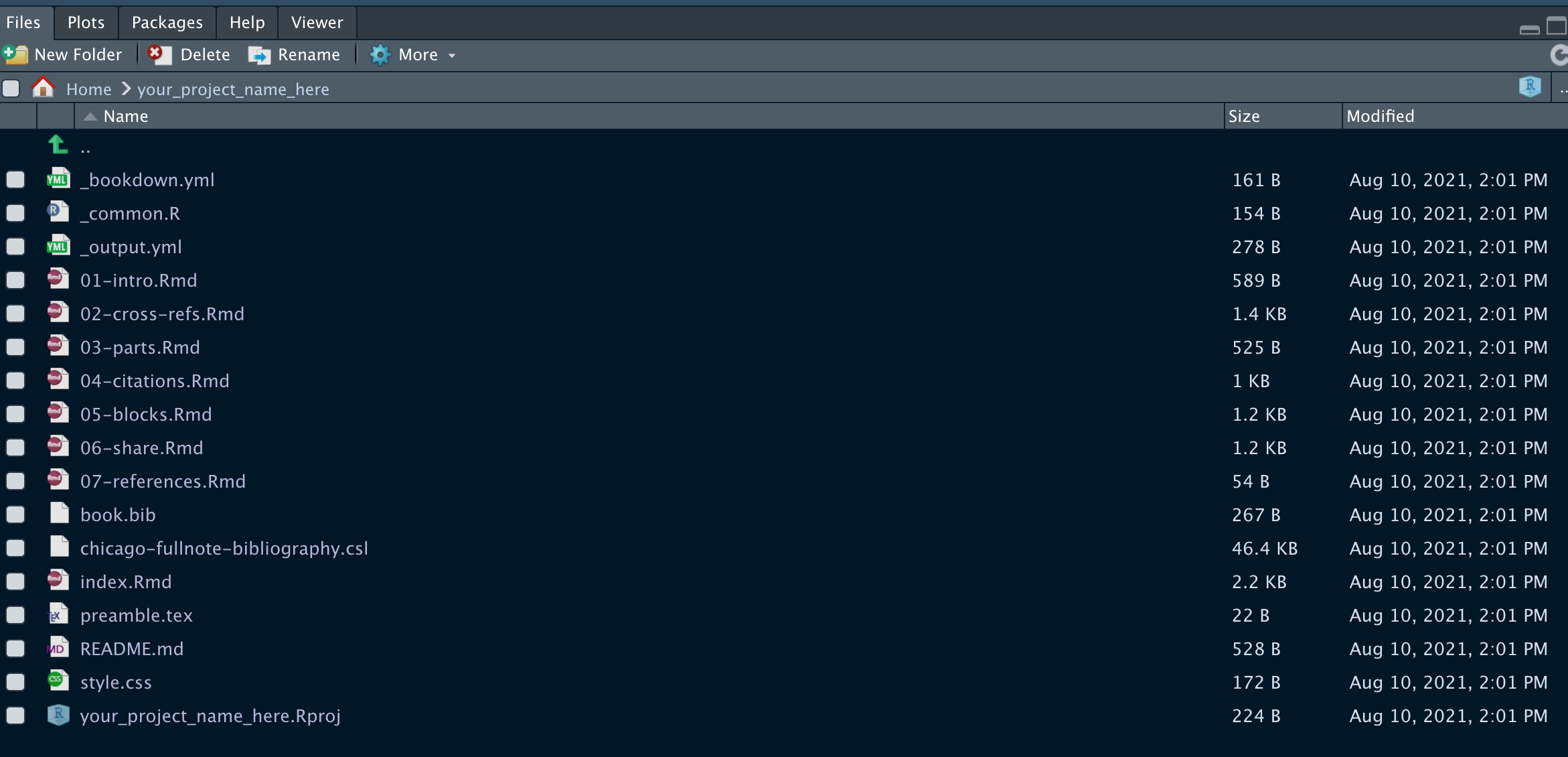Open the index.Rmd file name
Screen dimensions: 1568x757
coord(126,581)
